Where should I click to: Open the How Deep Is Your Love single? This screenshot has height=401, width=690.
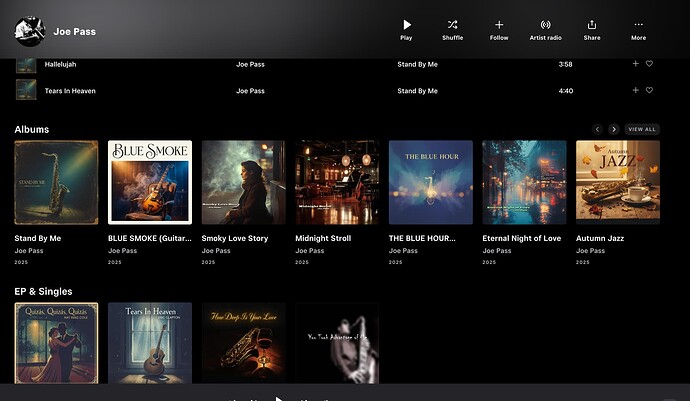click(244, 342)
